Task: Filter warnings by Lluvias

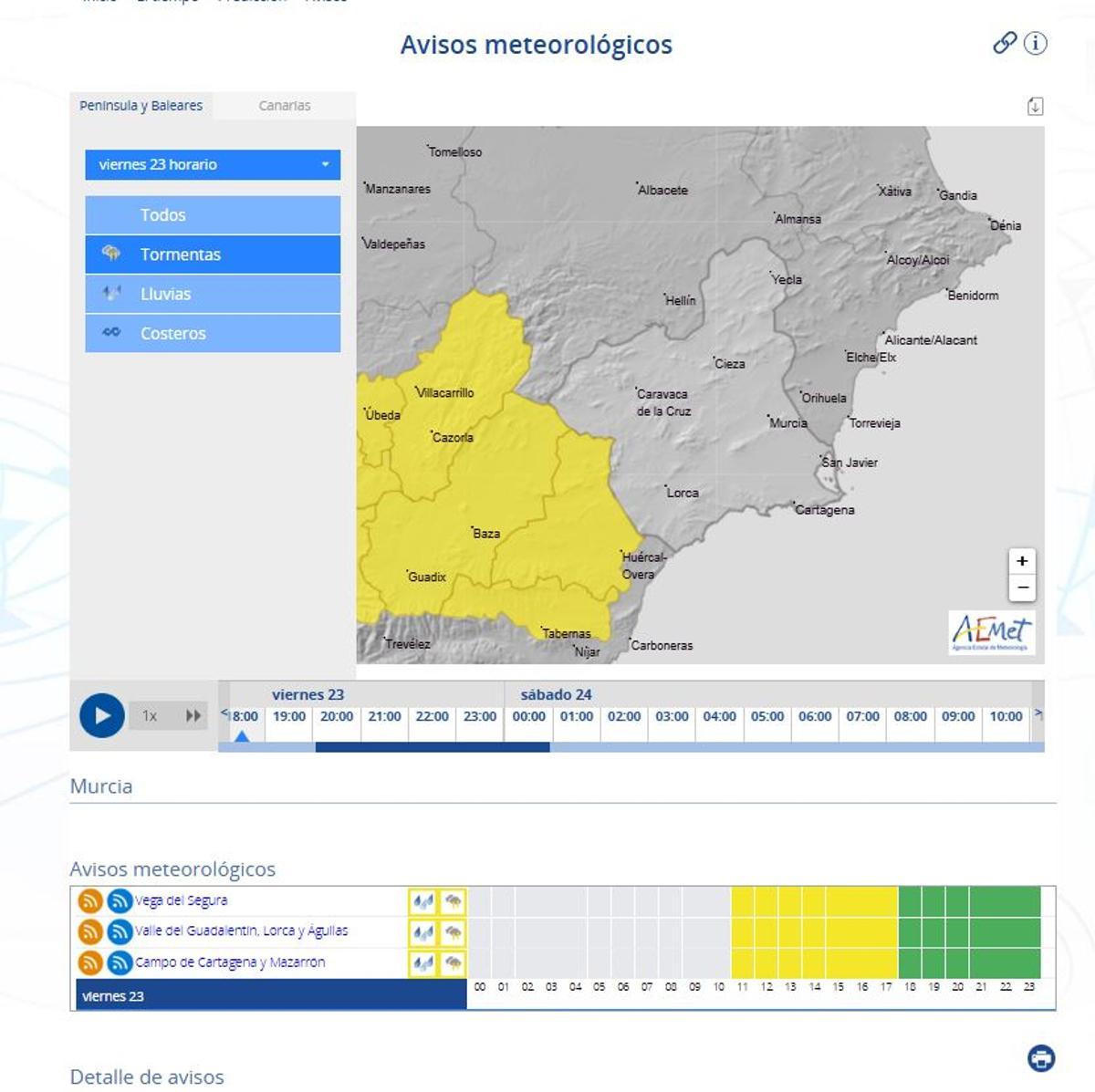Action: 213,294
